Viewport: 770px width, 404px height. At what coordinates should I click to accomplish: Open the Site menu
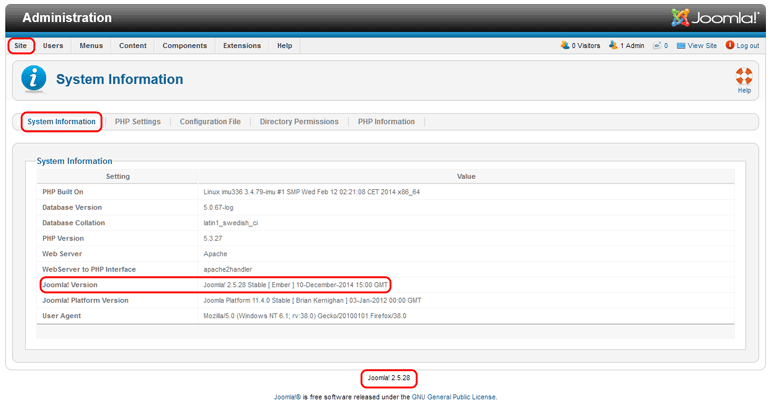[21, 46]
